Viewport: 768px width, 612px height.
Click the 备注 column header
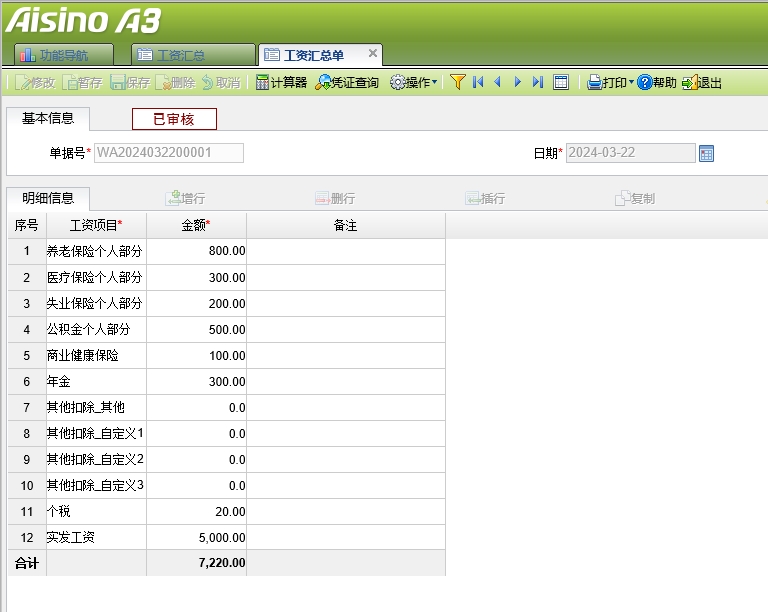pos(346,225)
